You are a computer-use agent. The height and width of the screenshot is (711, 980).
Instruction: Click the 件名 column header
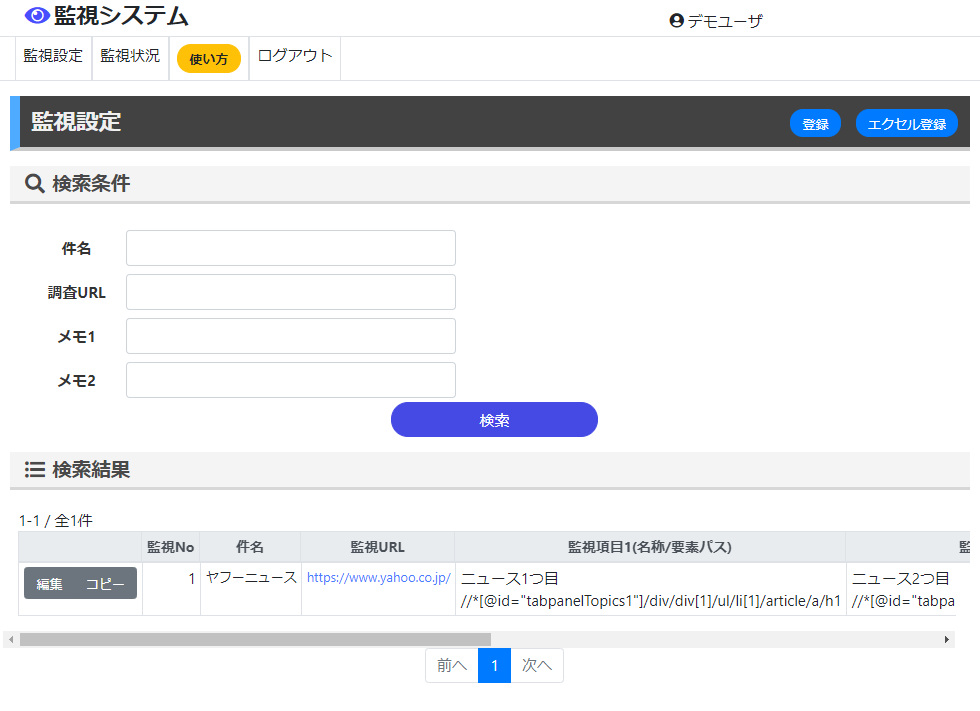pyautogui.click(x=250, y=547)
